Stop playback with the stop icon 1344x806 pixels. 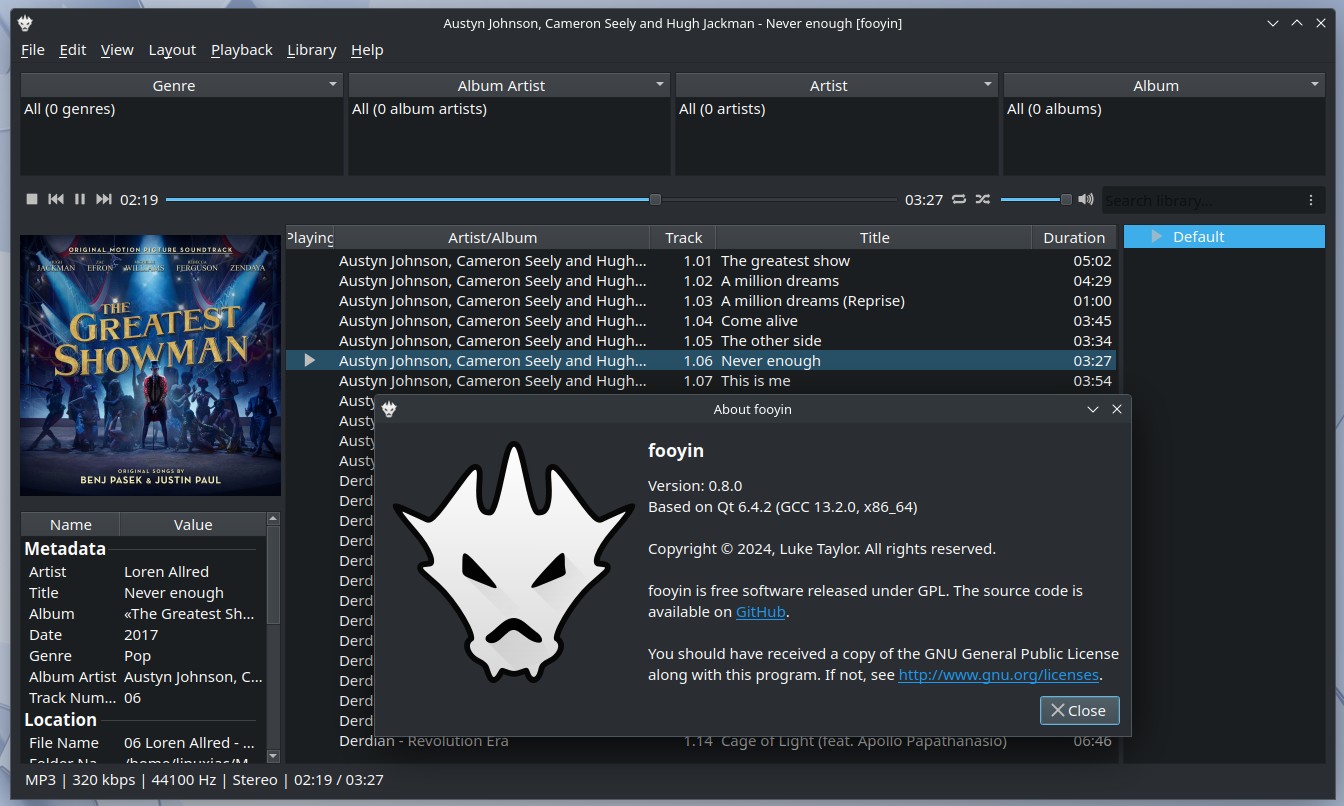tap(32, 199)
